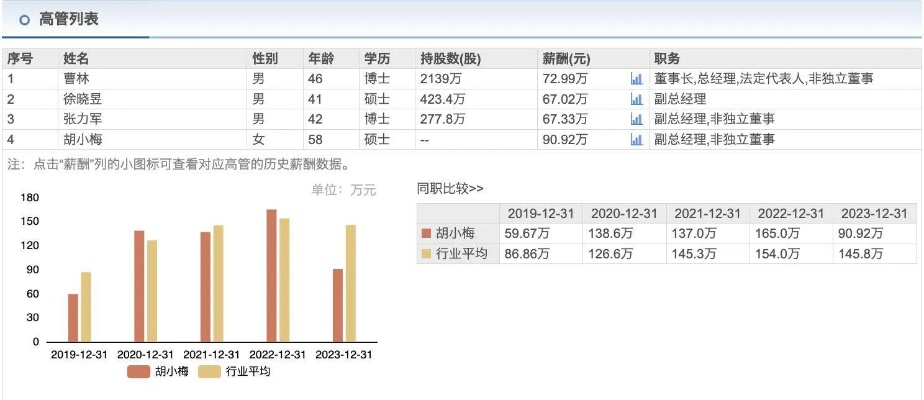Click the yellow 行业平均 swatch in comparison table
The width and height of the screenshot is (924, 400).
click(x=427, y=255)
